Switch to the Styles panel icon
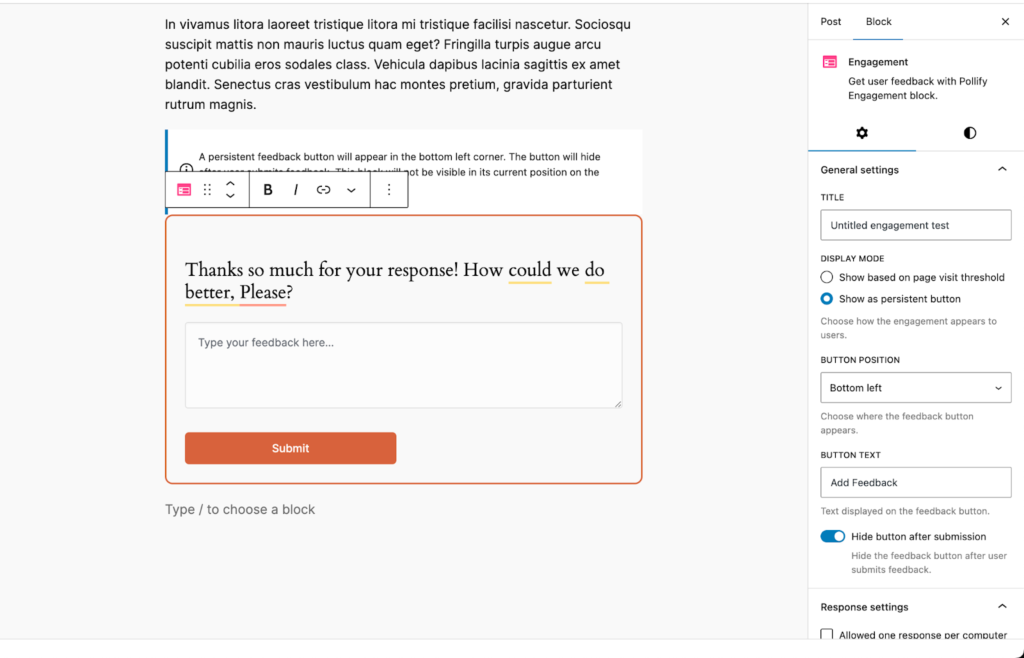Viewport: 1024px width, 658px height. 969,132
